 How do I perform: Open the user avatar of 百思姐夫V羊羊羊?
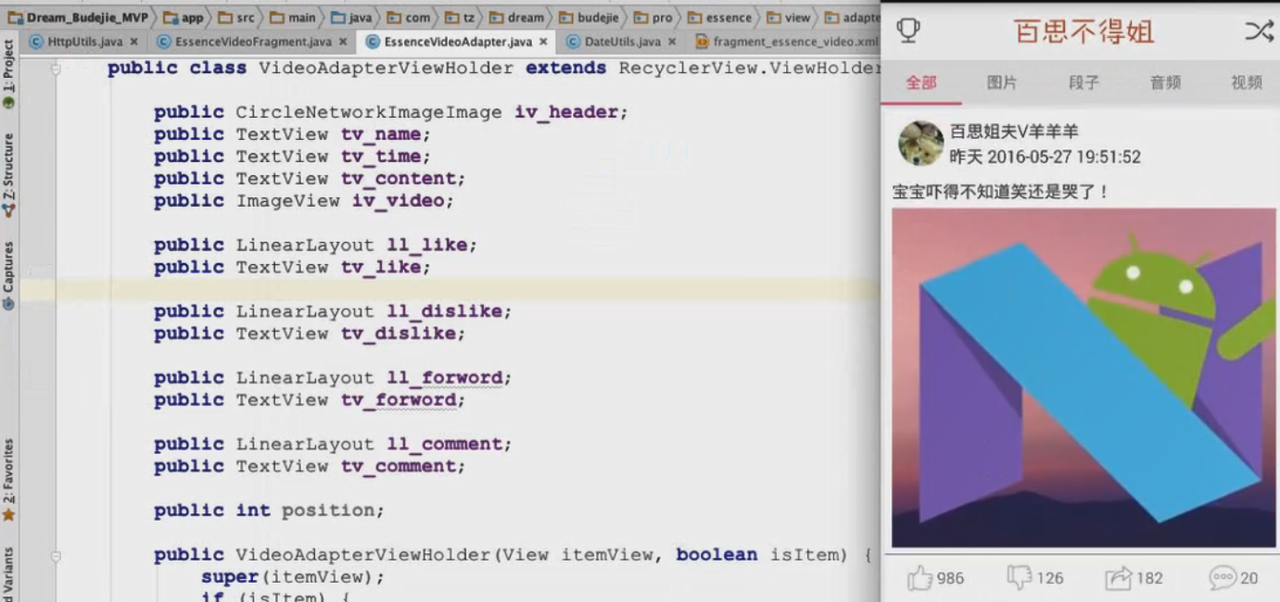coord(921,143)
